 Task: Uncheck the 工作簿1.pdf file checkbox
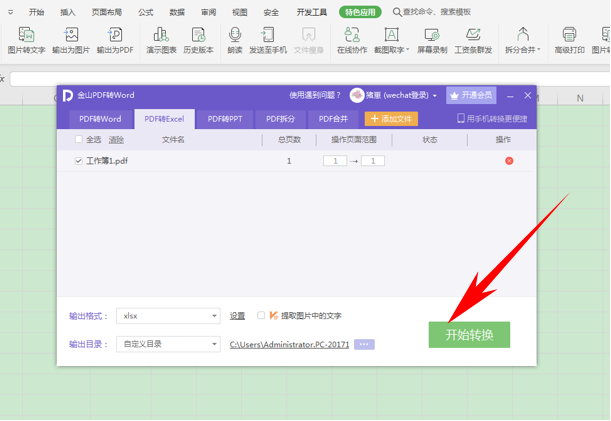coord(78,161)
